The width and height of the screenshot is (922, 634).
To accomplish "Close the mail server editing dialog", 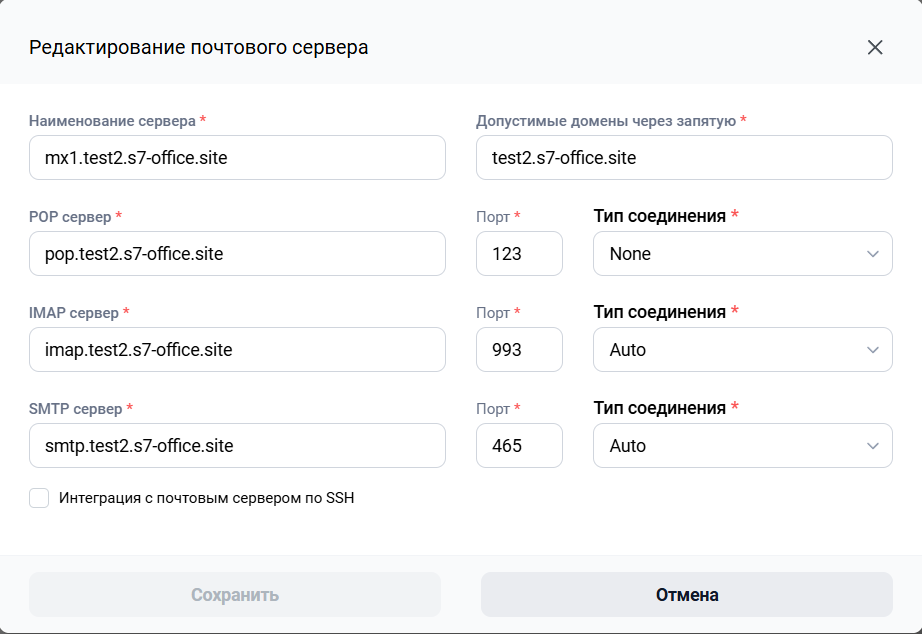I will pyautogui.click(x=875, y=48).
